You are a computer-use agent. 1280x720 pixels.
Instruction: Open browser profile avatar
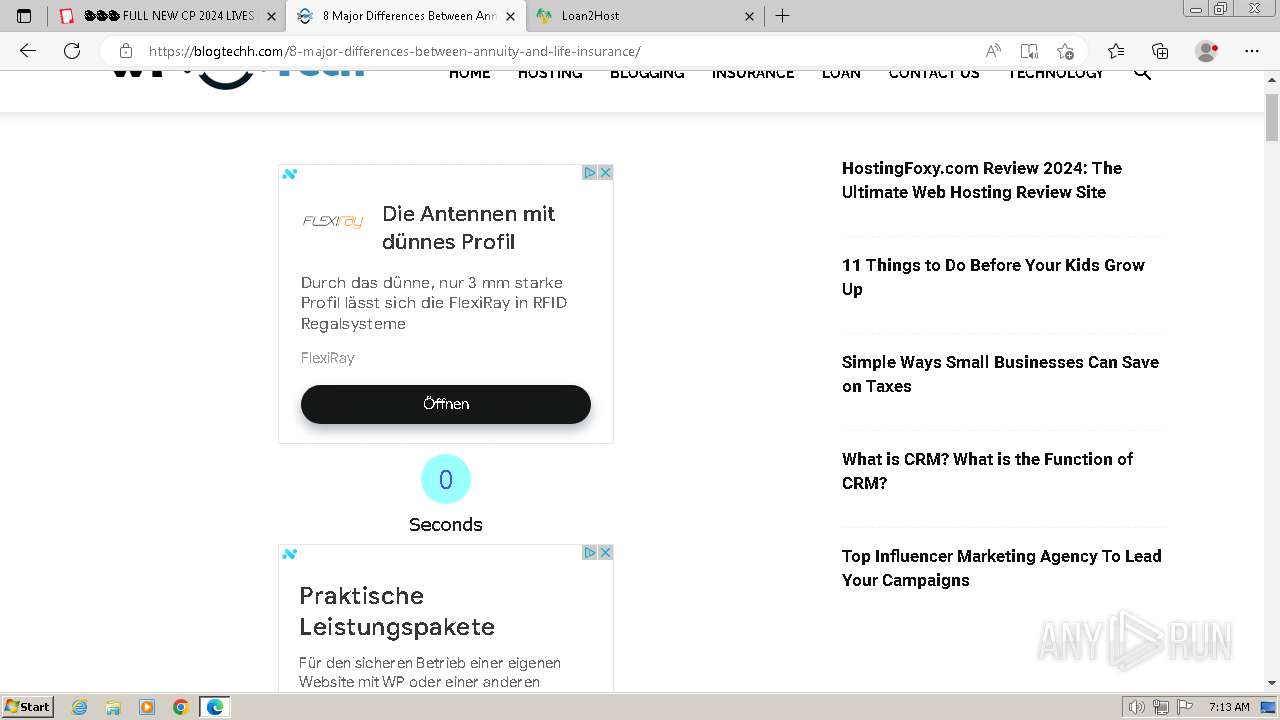[1207, 51]
